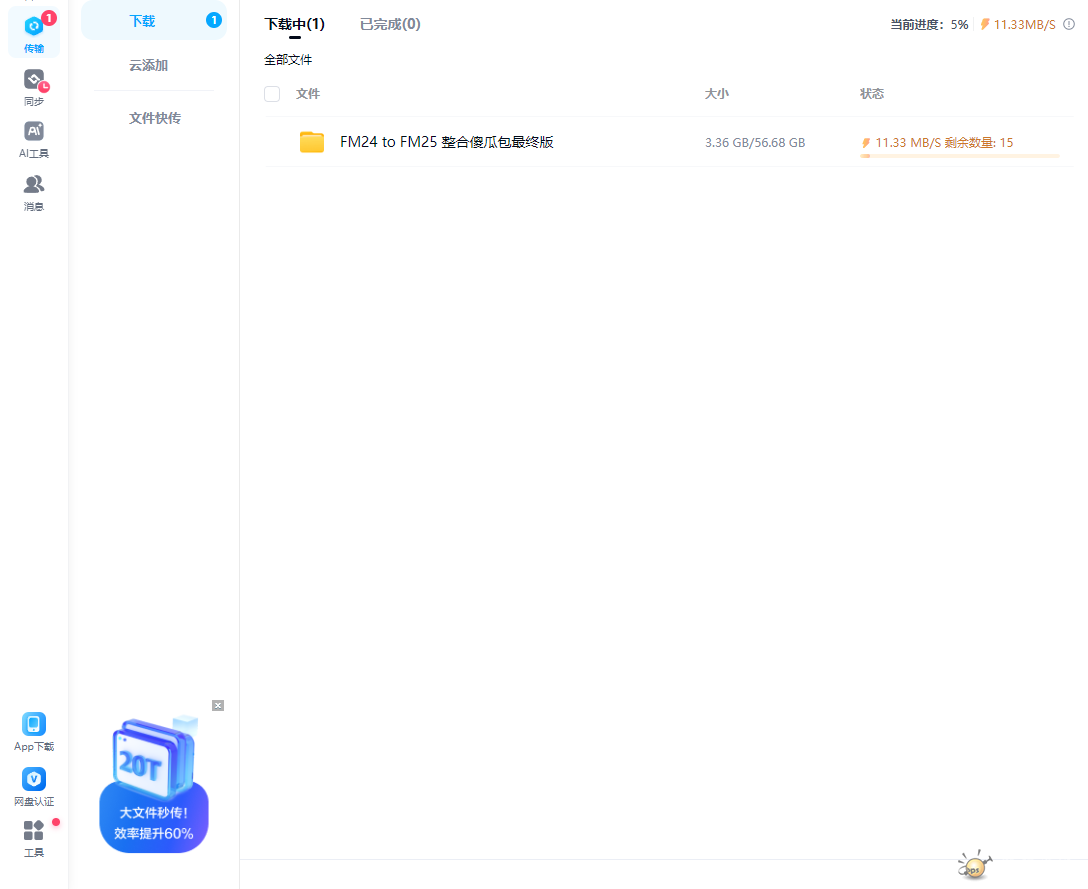Click the download progress bar of FM24 task
Image resolution: width=1088 pixels, height=889 pixels.
tap(962, 157)
